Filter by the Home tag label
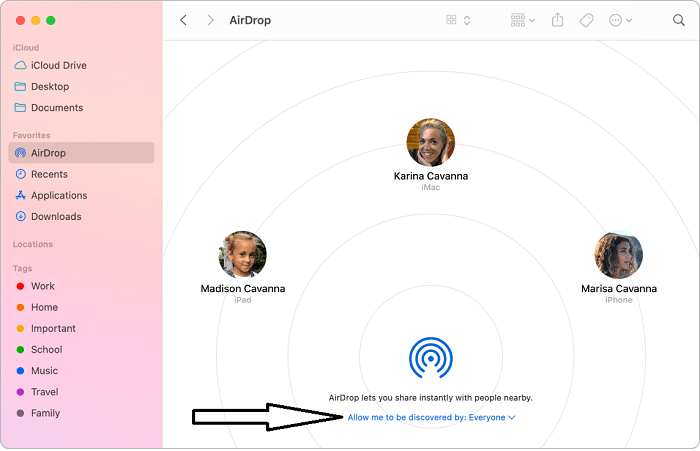 [x=44, y=307]
